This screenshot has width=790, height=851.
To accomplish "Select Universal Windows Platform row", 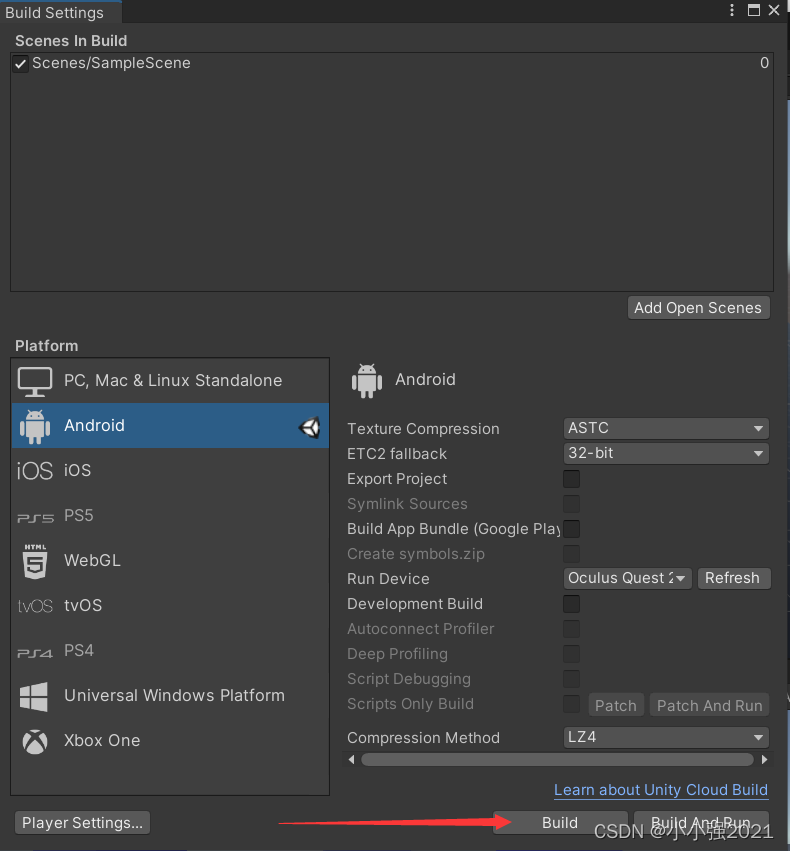I will pos(170,696).
